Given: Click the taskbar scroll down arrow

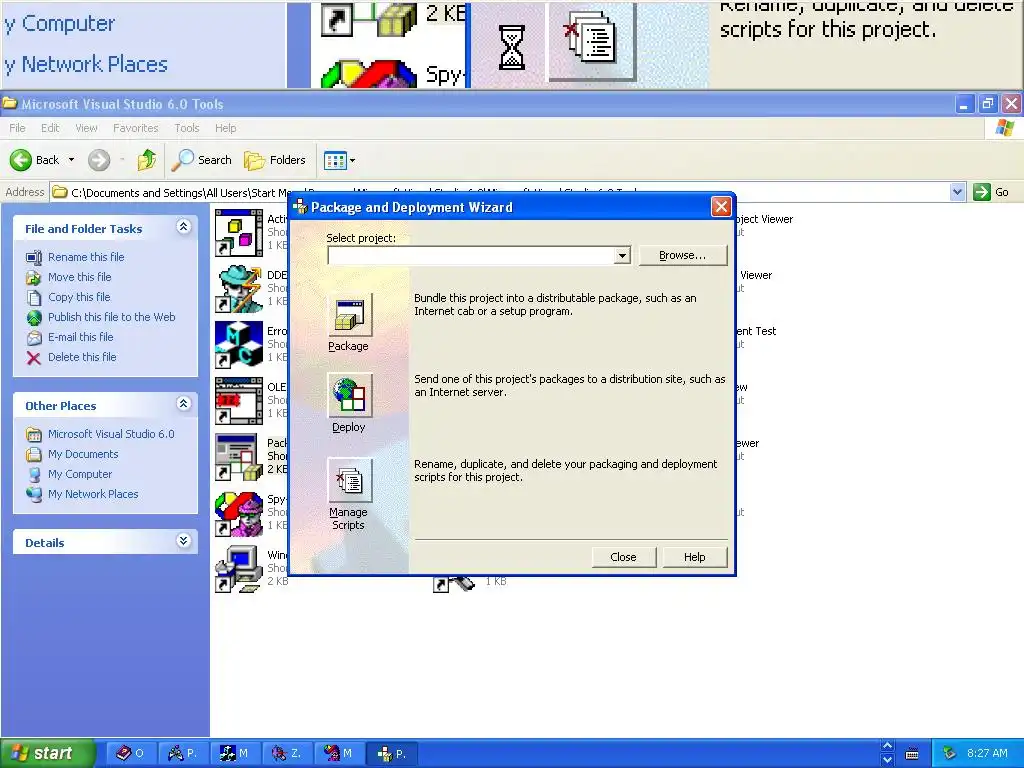Looking at the screenshot, I should [x=887, y=761].
